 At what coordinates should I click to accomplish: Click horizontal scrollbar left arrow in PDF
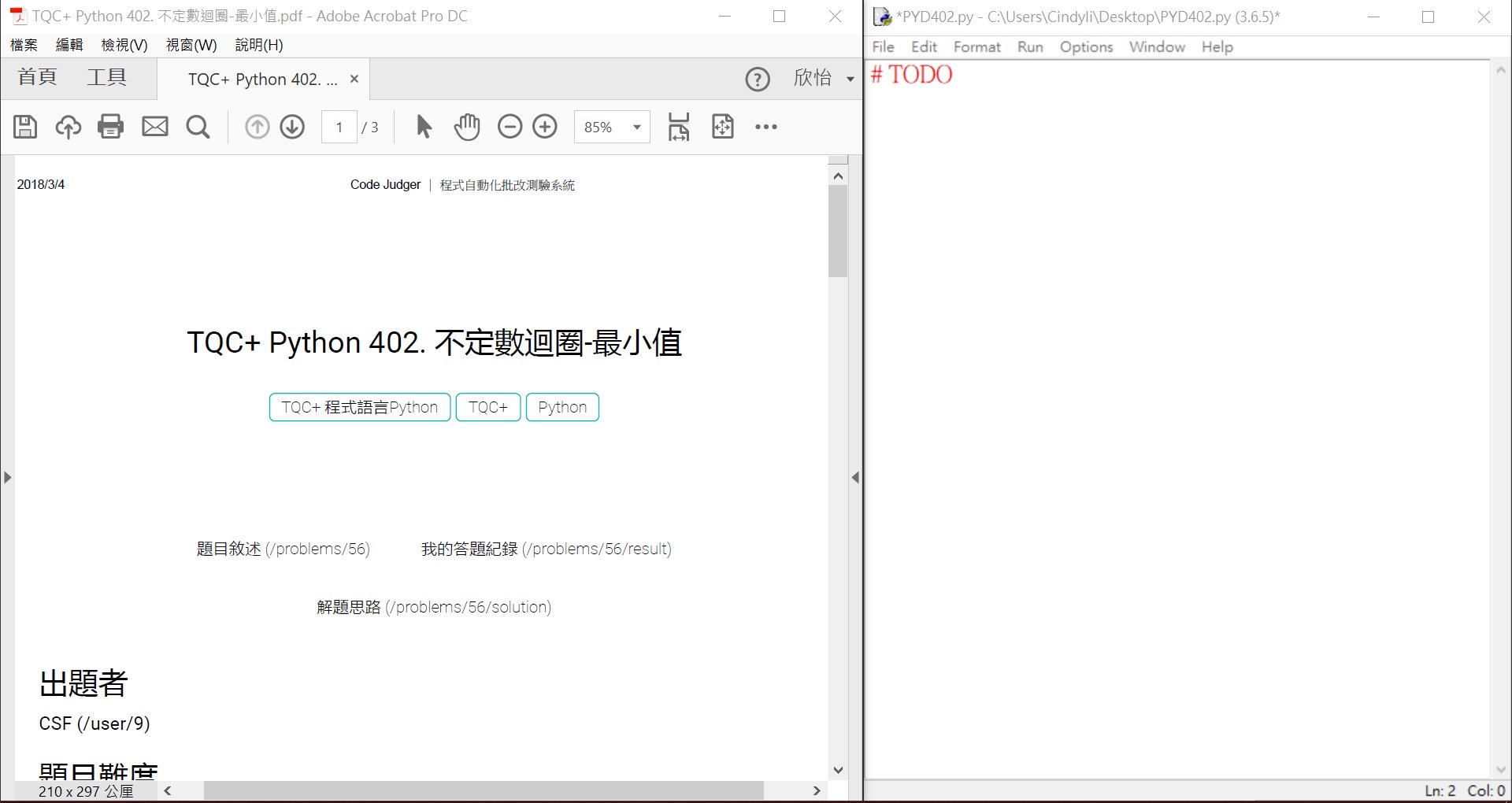coord(168,790)
